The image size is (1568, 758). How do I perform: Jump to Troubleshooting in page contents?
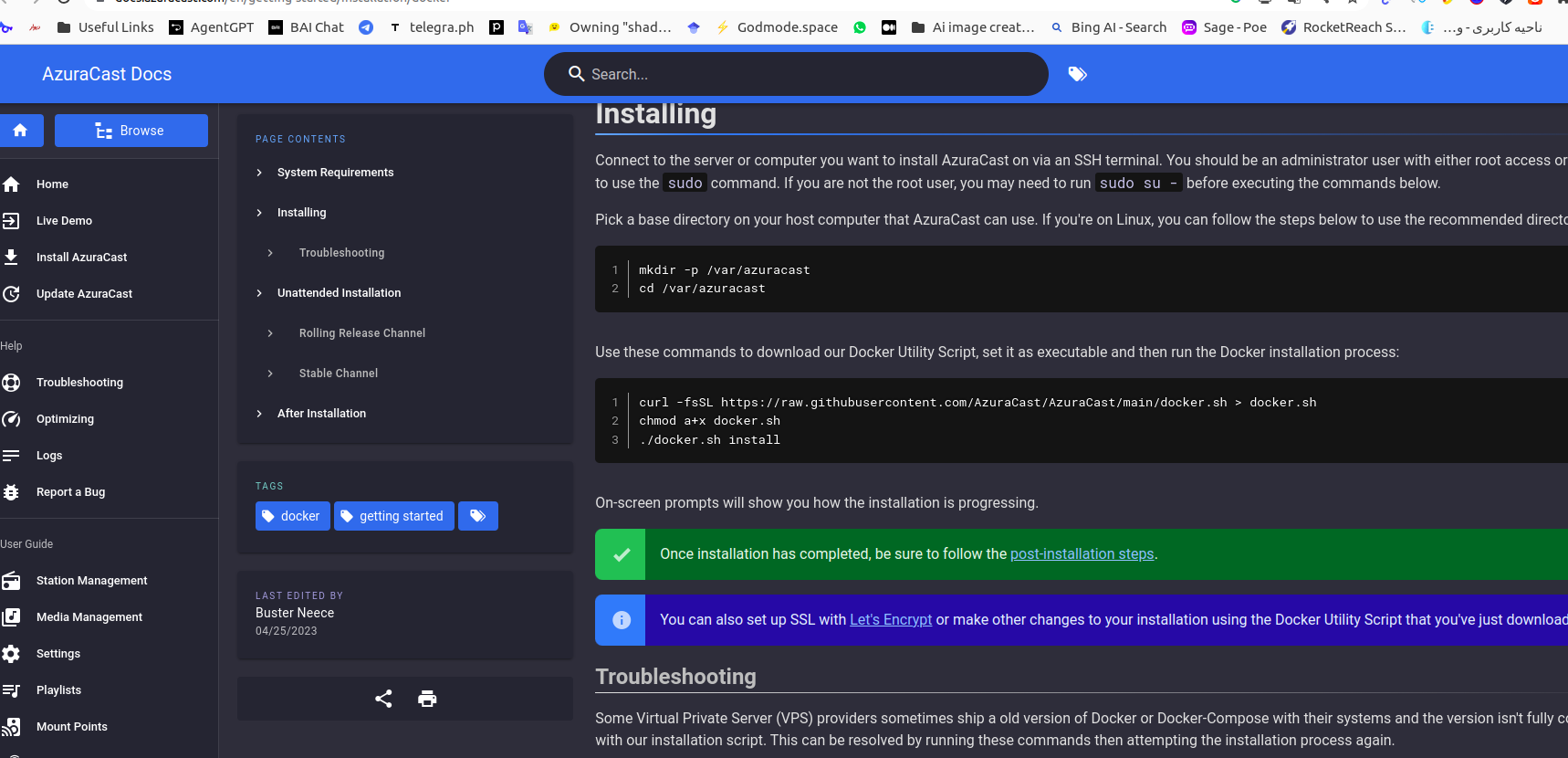point(342,253)
